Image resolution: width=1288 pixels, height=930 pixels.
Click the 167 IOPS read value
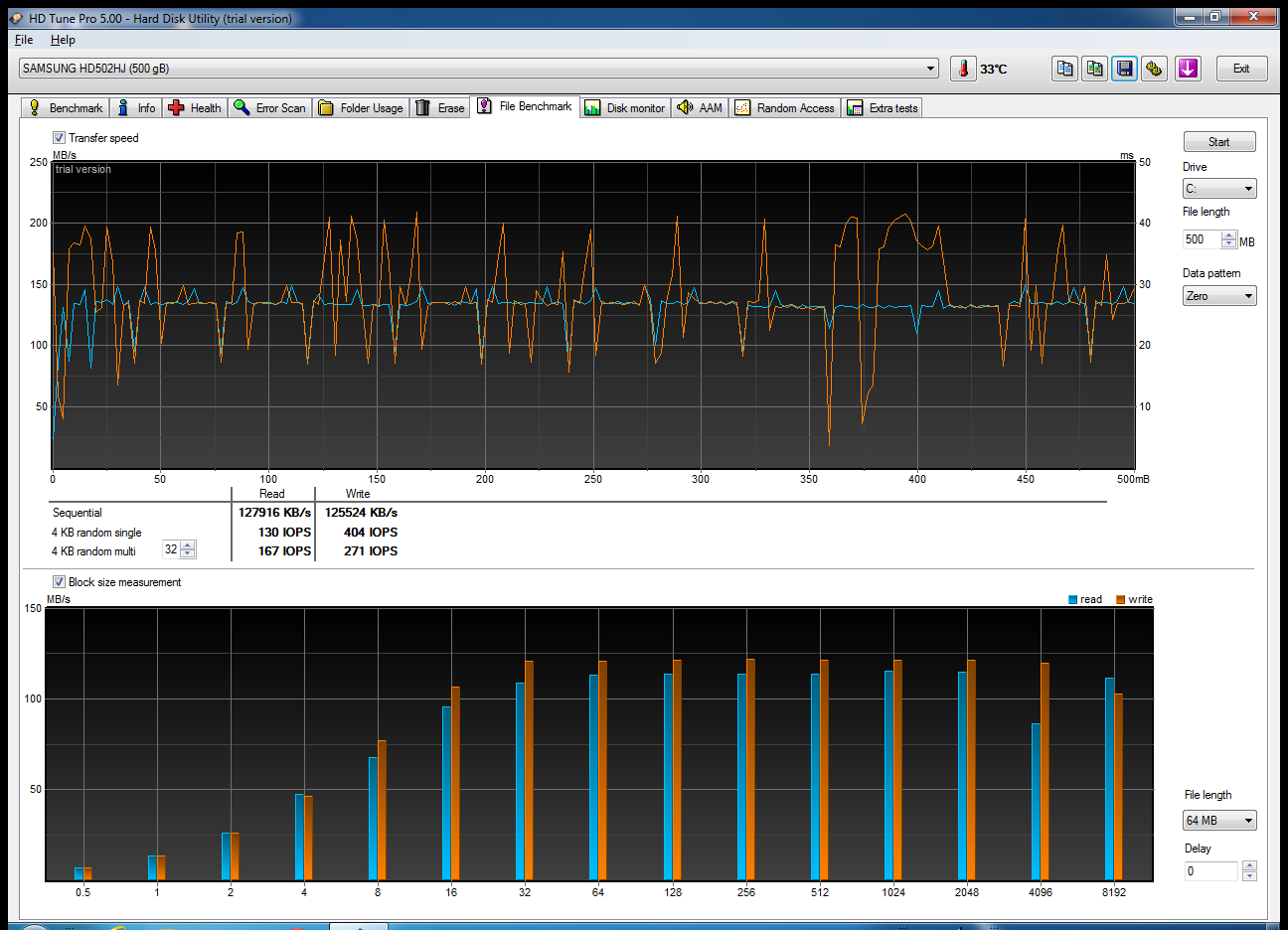tap(284, 551)
